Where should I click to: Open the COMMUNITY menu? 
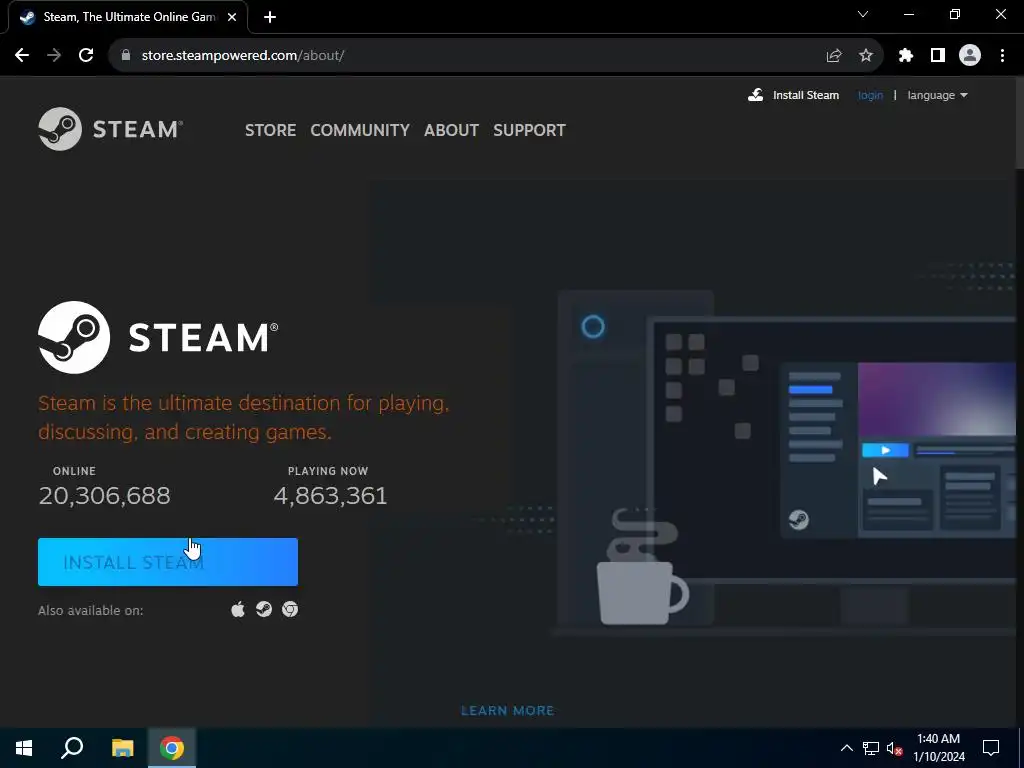point(360,130)
